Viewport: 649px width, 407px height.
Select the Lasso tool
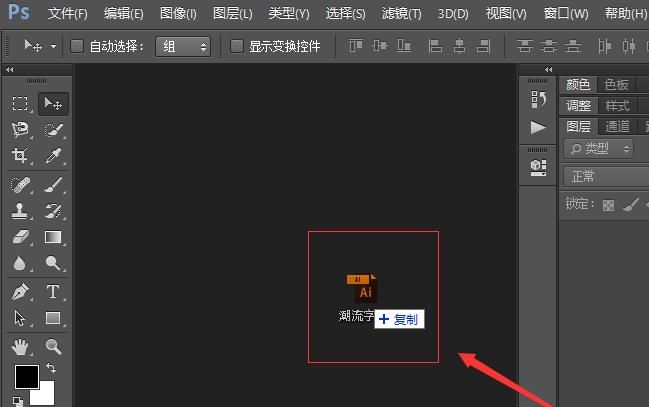coord(20,130)
